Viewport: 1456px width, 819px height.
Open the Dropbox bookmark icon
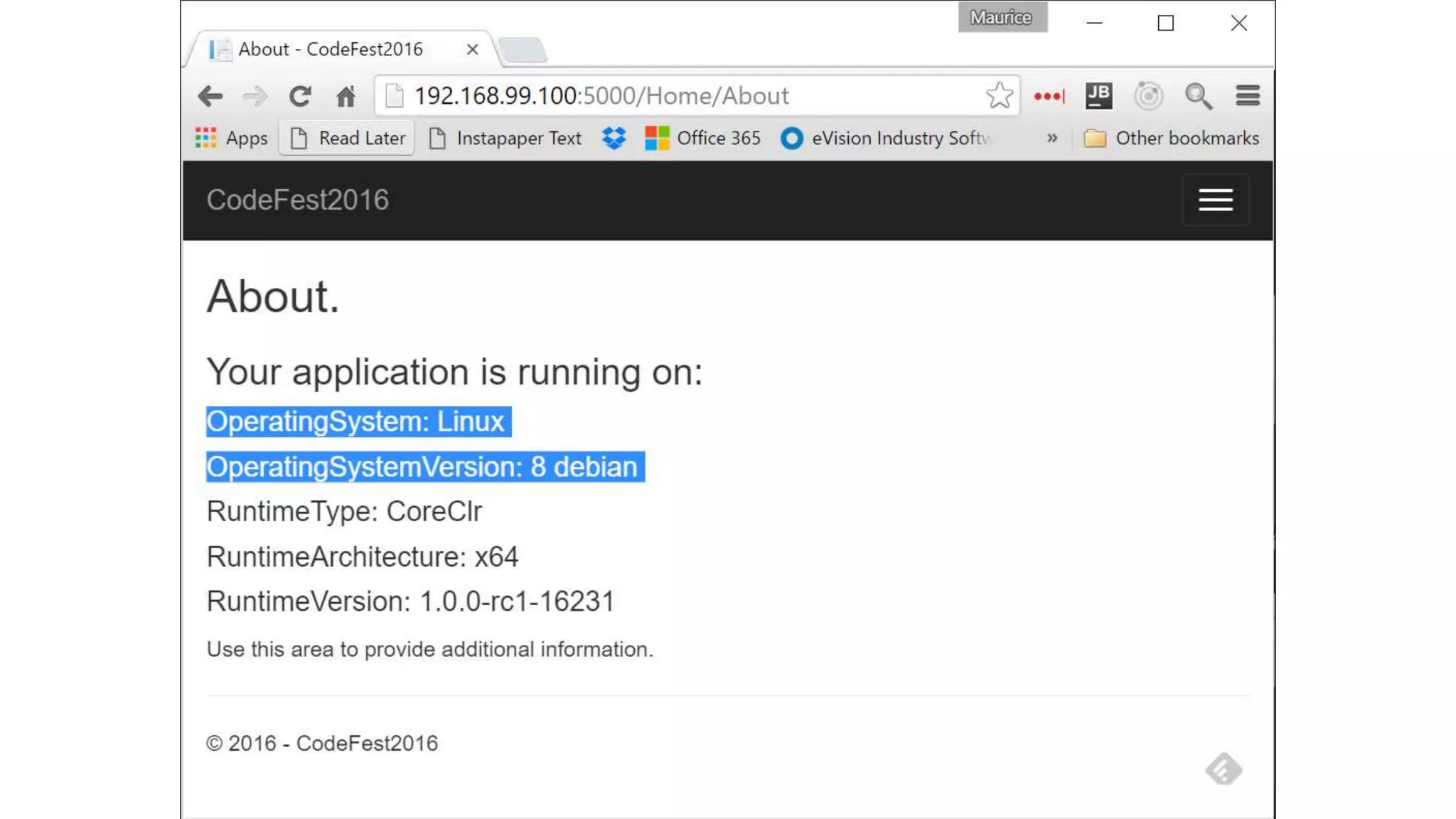click(x=614, y=138)
